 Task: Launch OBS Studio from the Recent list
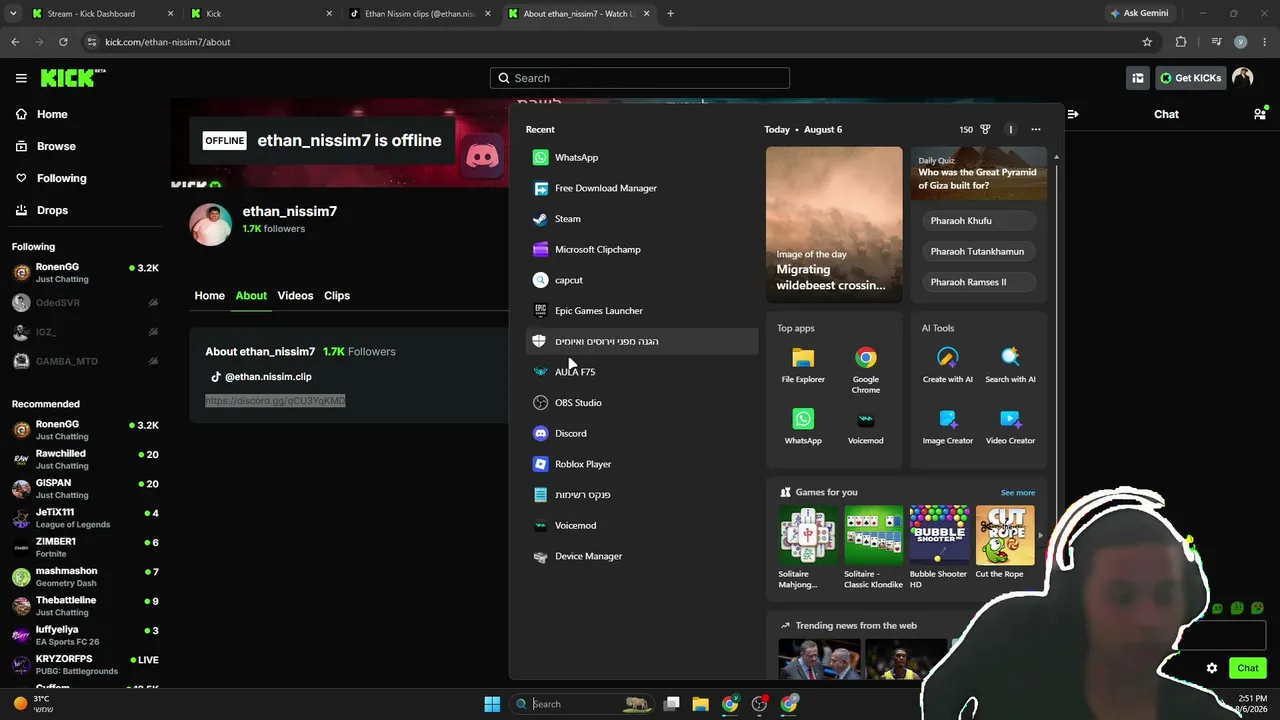tap(642, 403)
